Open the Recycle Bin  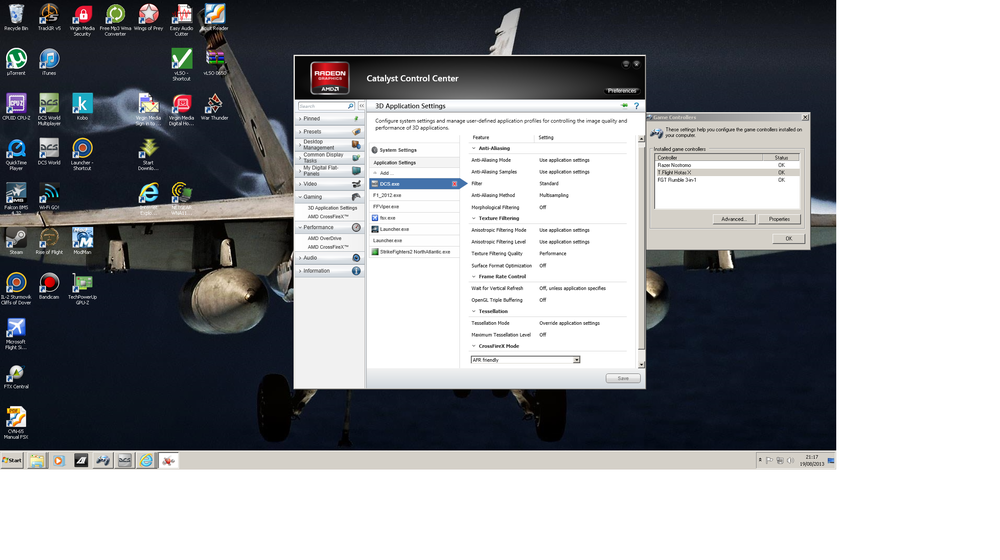tap(16, 17)
